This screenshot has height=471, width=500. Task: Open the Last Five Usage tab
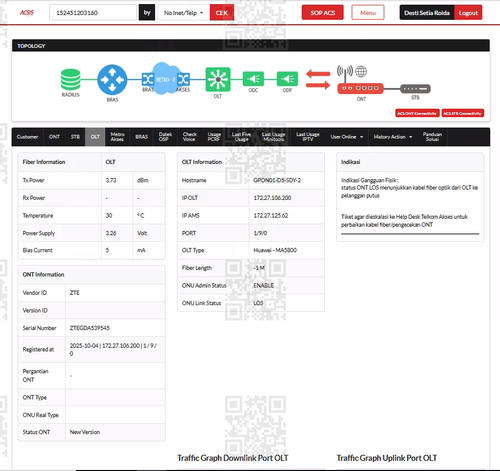241,137
